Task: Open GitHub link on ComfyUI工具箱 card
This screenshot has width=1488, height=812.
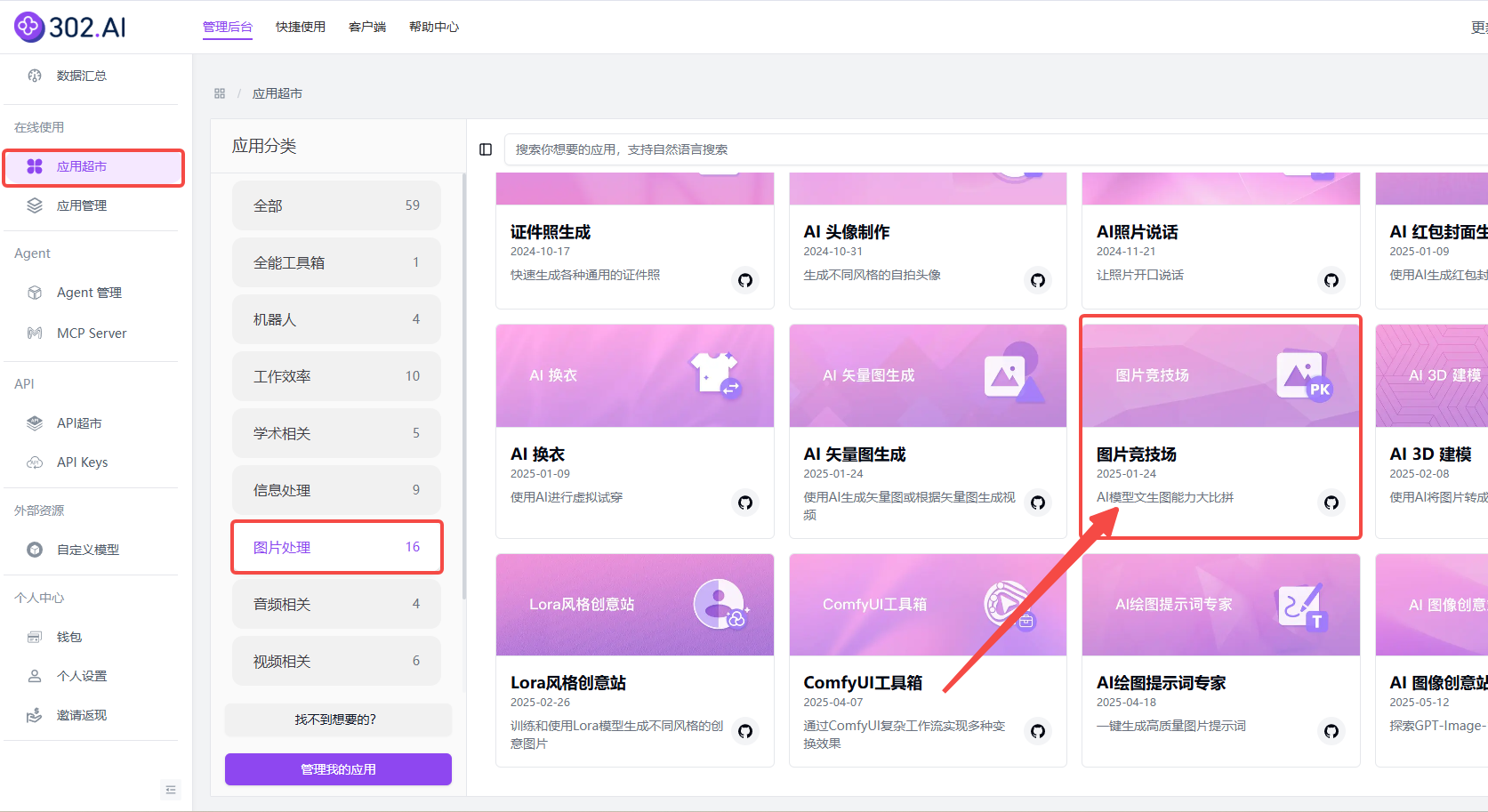Action: pos(1038,731)
